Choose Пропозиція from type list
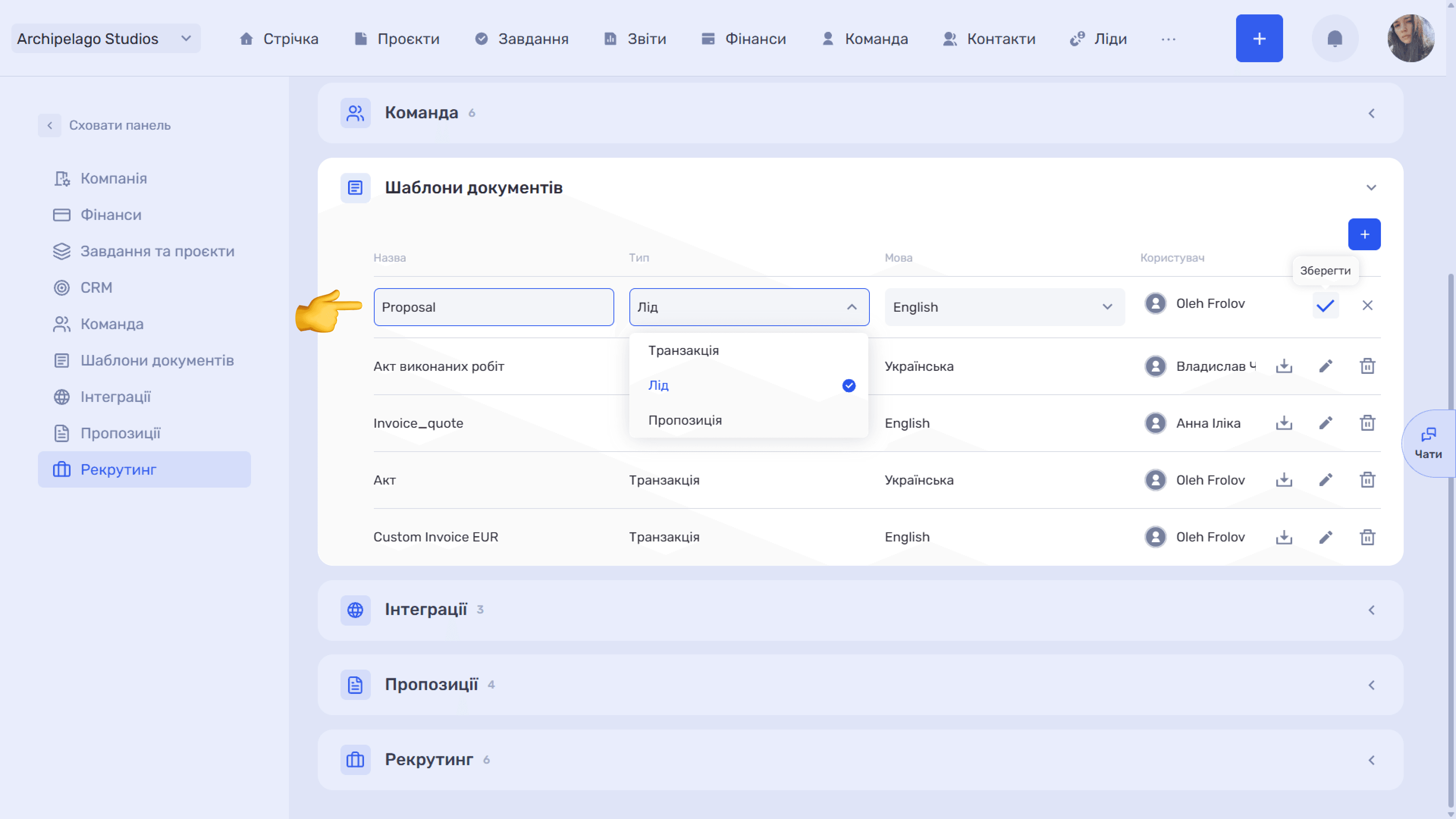The height and width of the screenshot is (819, 1456). [748, 420]
